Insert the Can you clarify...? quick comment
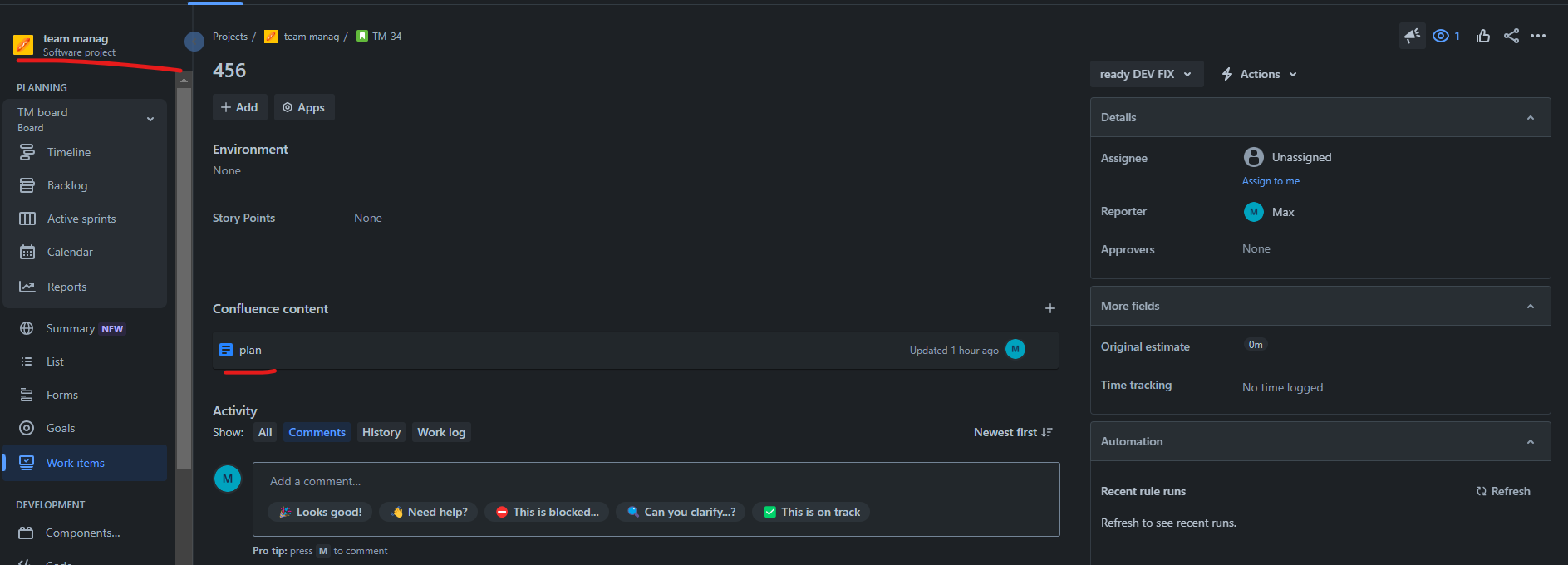The height and width of the screenshot is (565, 1568). (681, 512)
